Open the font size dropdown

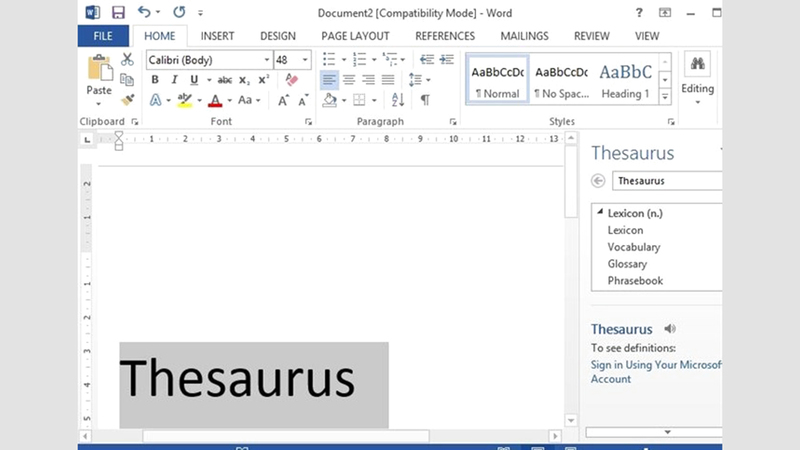pos(305,60)
